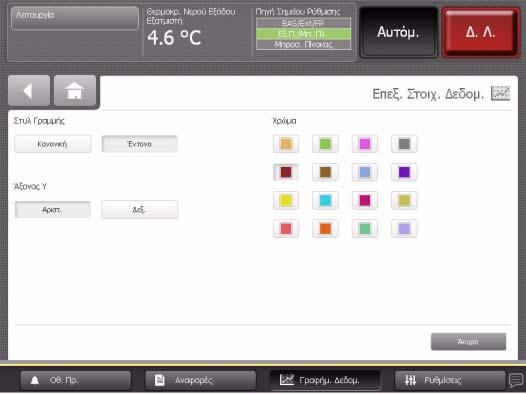The height and width of the screenshot is (394, 526).
Task: Pick the coral red color swatch
Action: (x=286, y=229)
